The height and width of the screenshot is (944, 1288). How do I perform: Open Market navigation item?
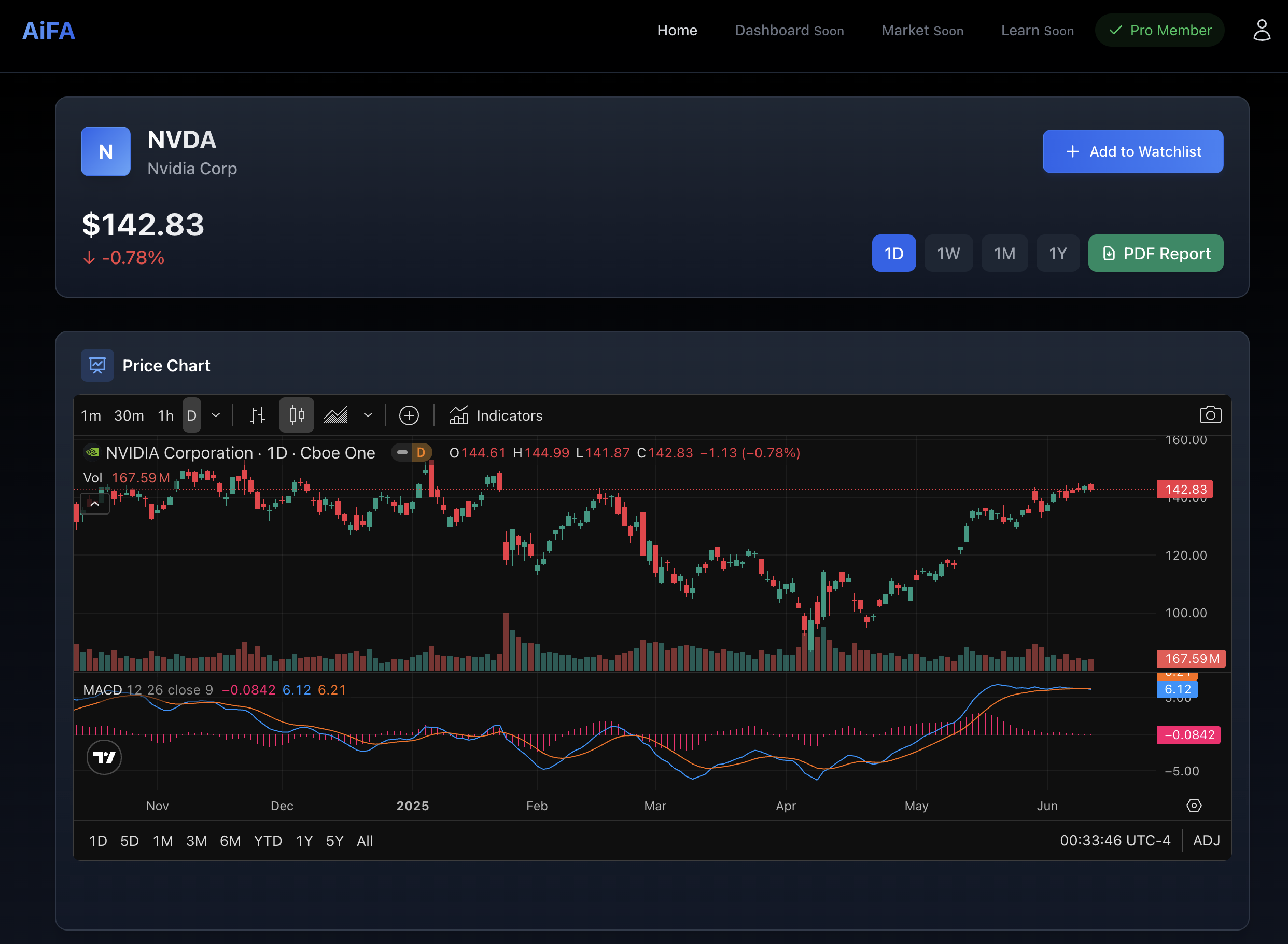coord(922,30)
